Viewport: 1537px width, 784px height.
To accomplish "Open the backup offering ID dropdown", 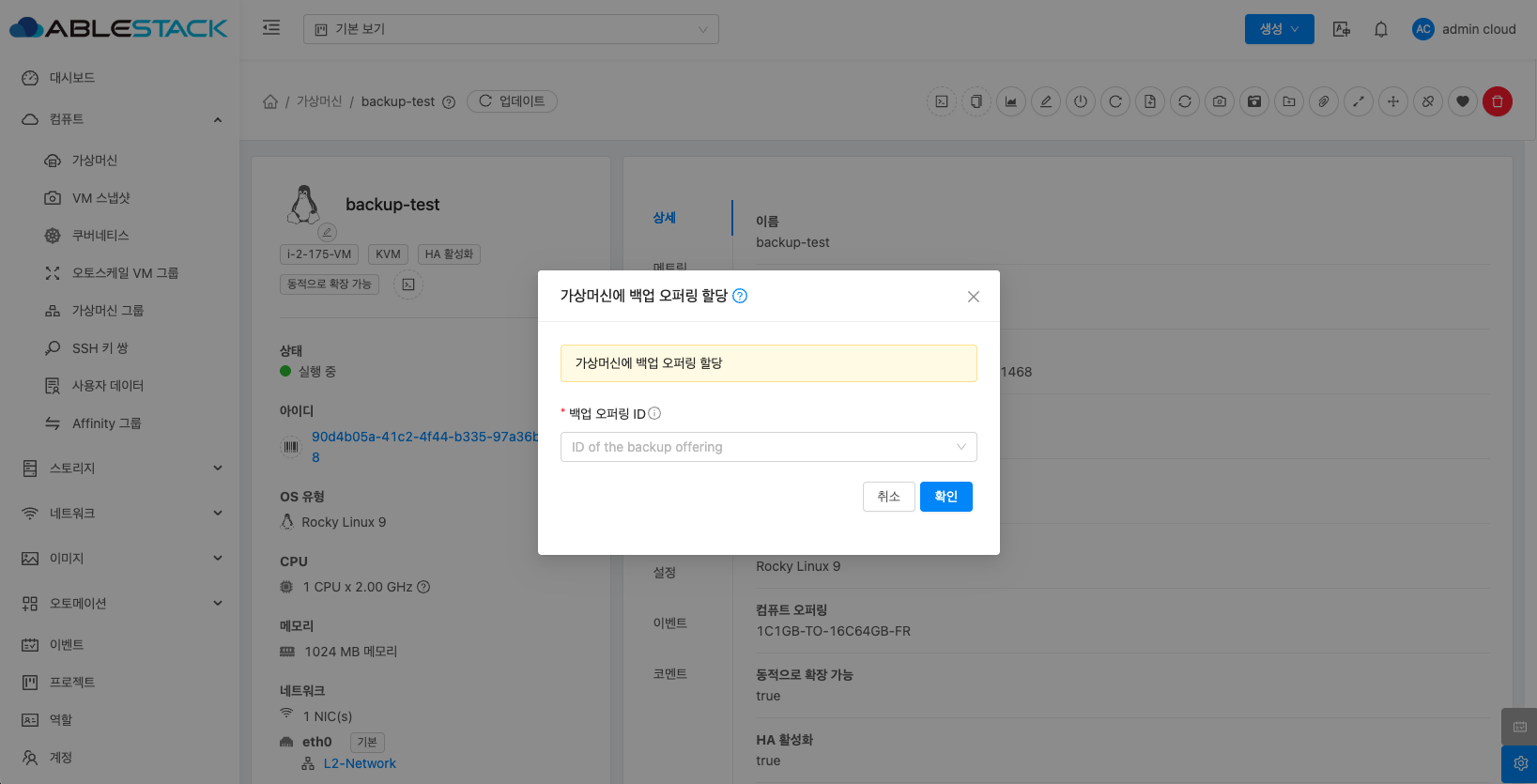I will (768, 447).
